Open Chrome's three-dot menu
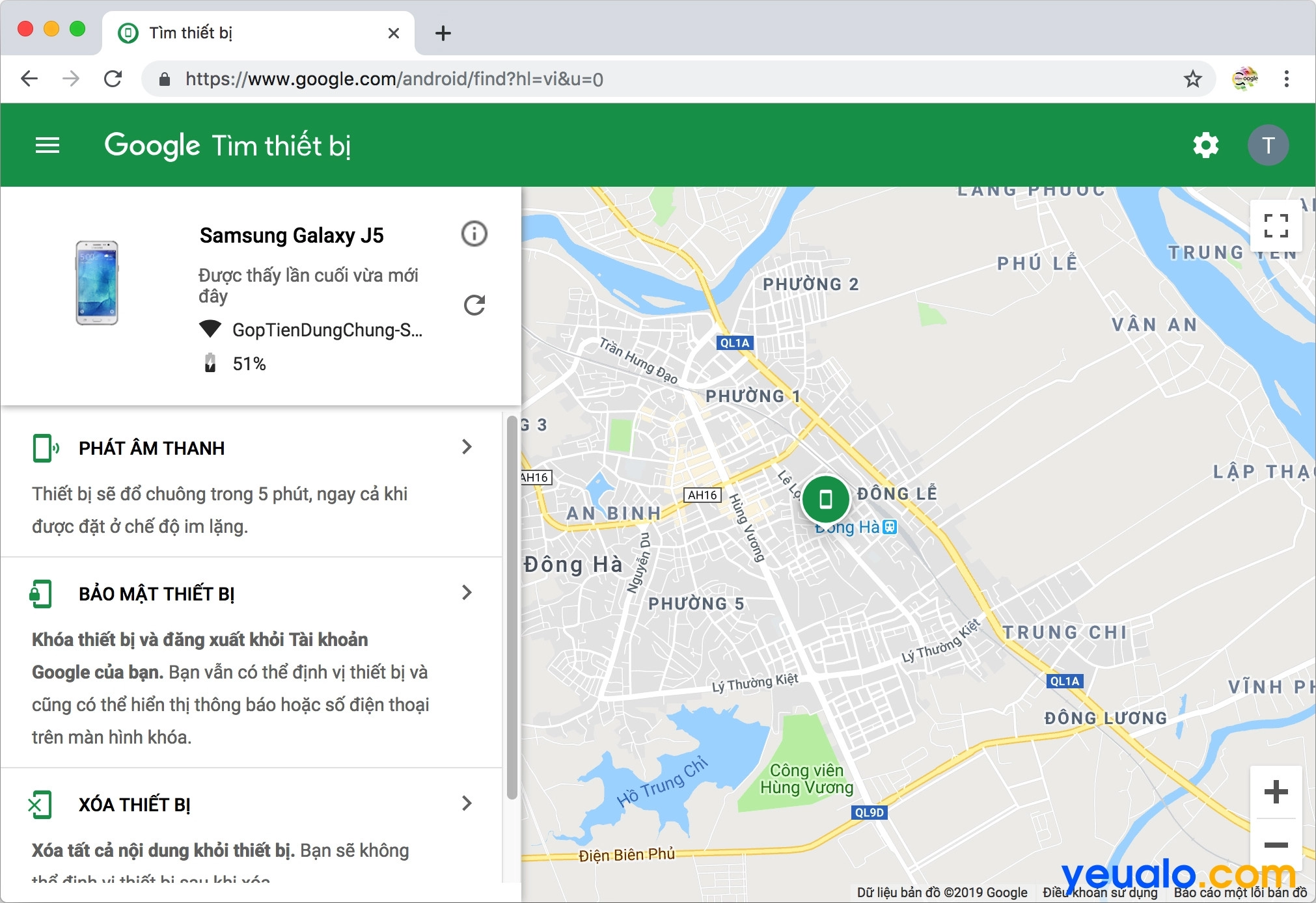The width and height of the screenshot is (1316, 903). [1287, 79]
